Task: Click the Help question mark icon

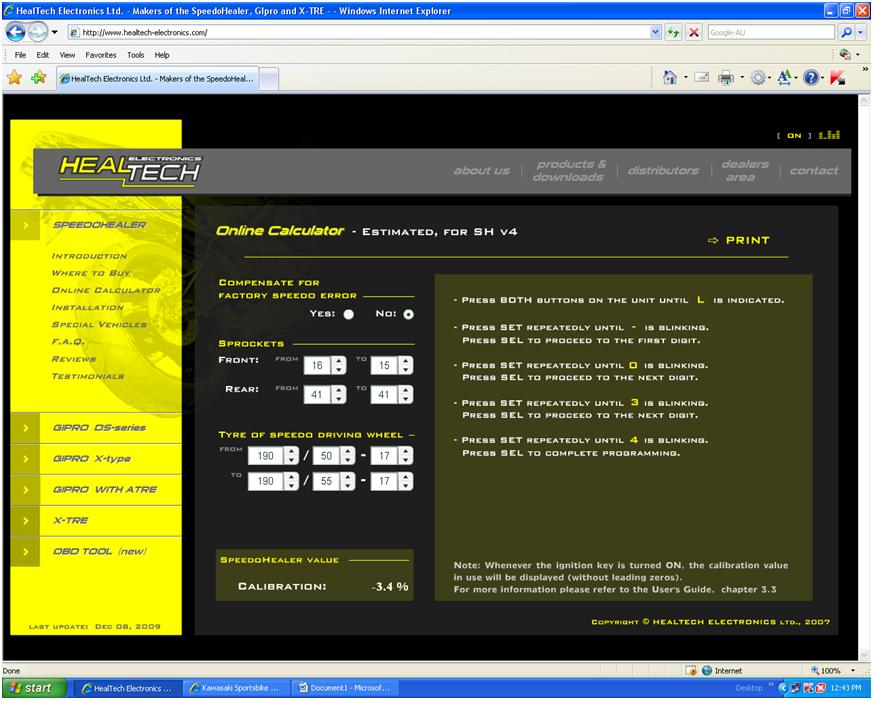Action: (x=811, y=78)
